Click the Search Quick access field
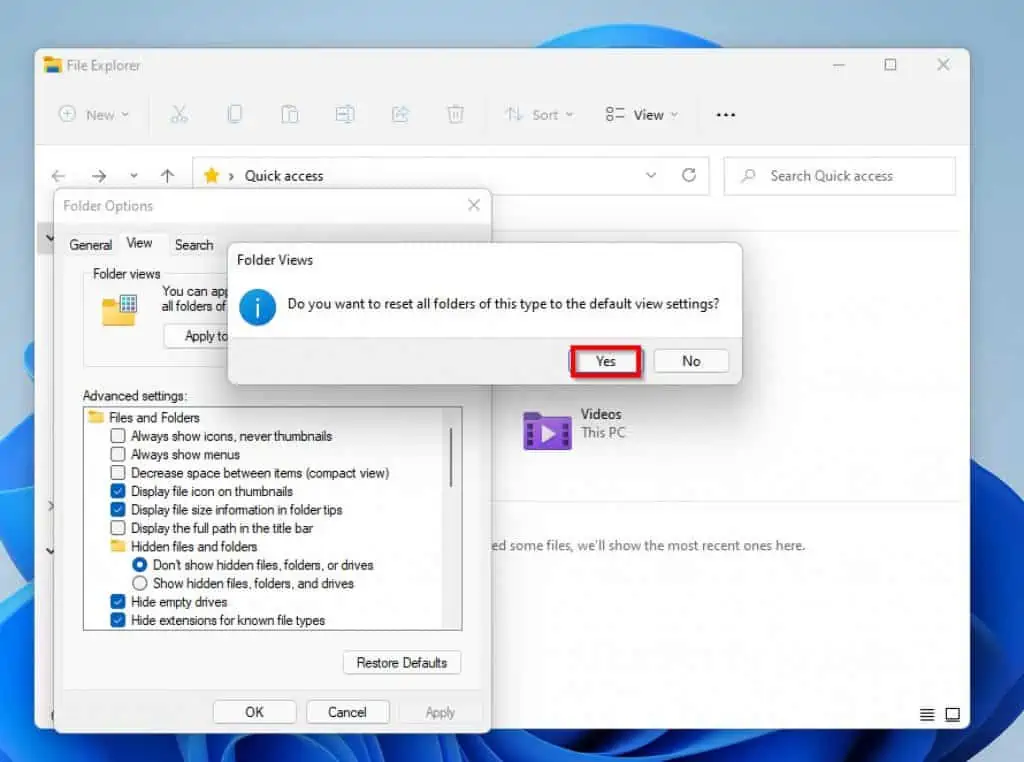 (840, 176)
